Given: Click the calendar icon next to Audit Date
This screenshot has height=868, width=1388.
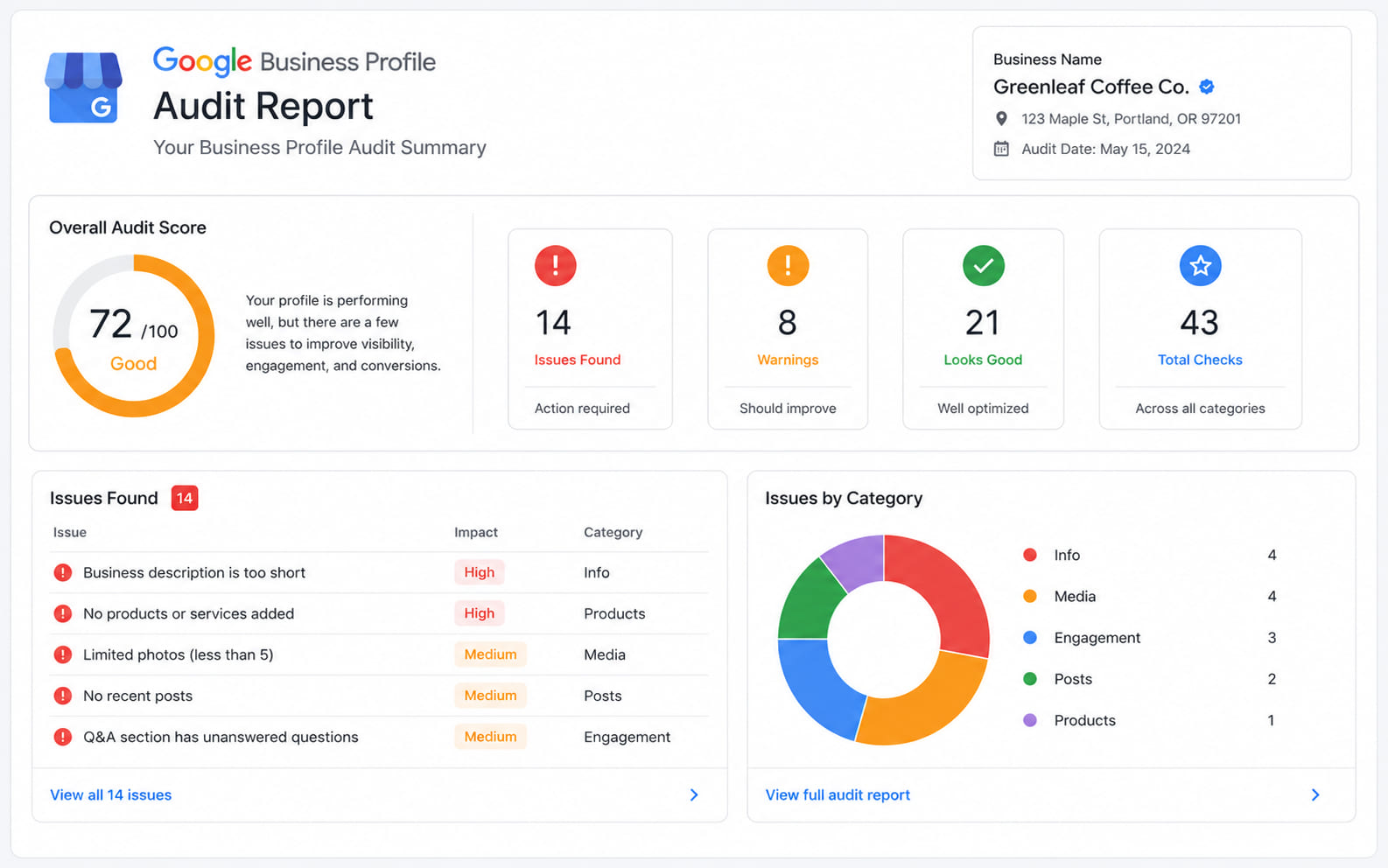Looking at the screenshot, I should pyautogui.click(x=1002, y=149).
